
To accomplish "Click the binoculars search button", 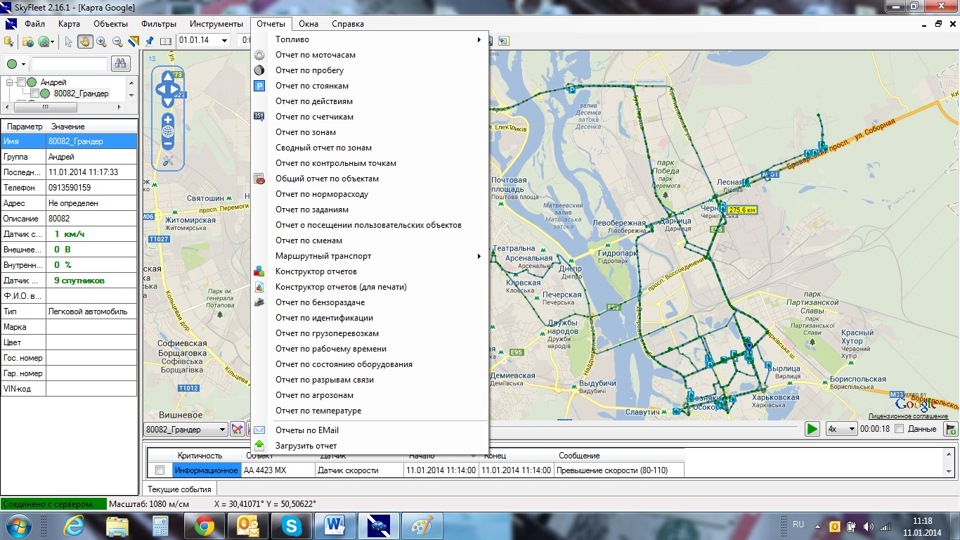I will coord(120,63).
